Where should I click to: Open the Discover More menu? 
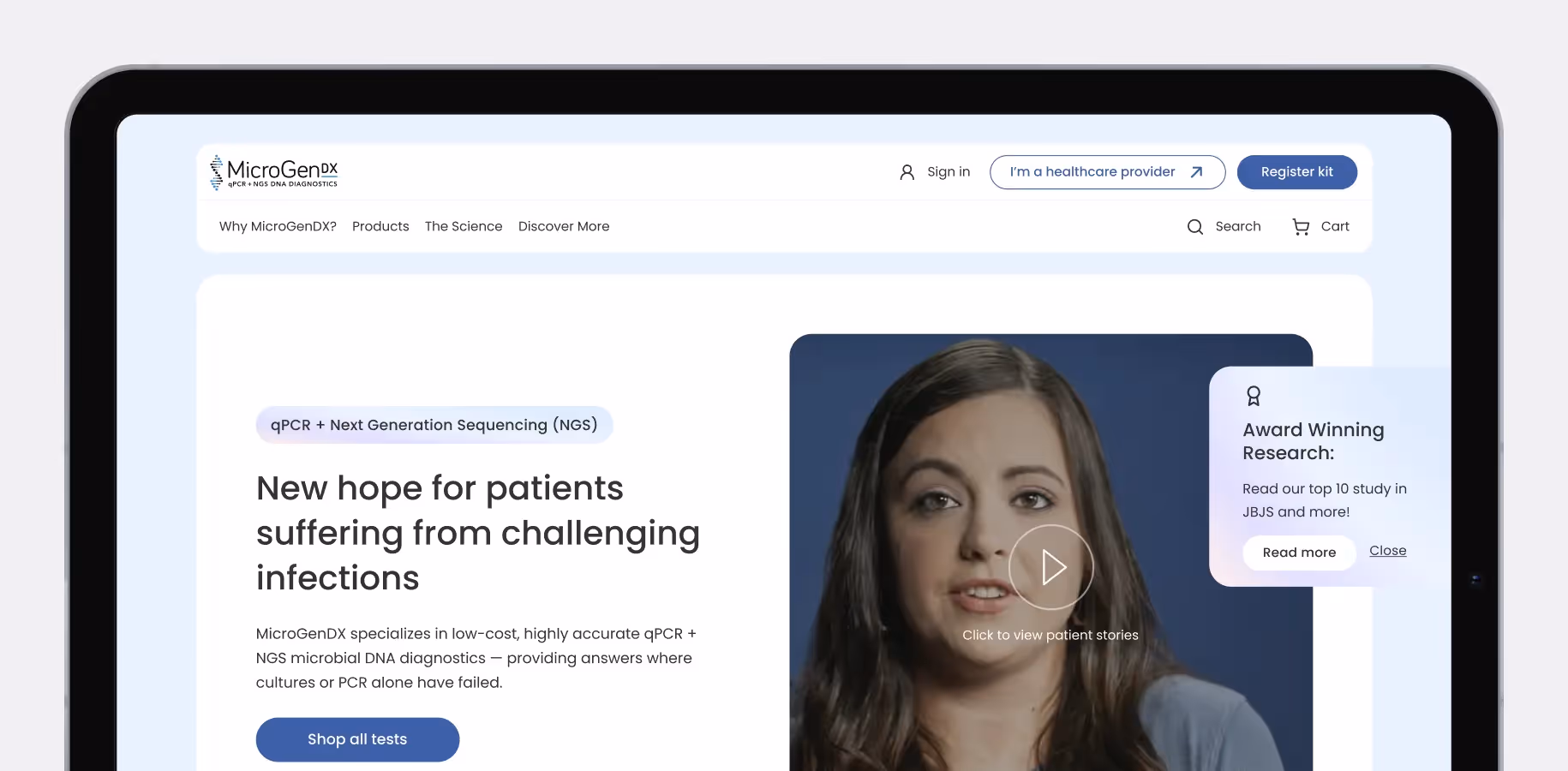(564, 226)
